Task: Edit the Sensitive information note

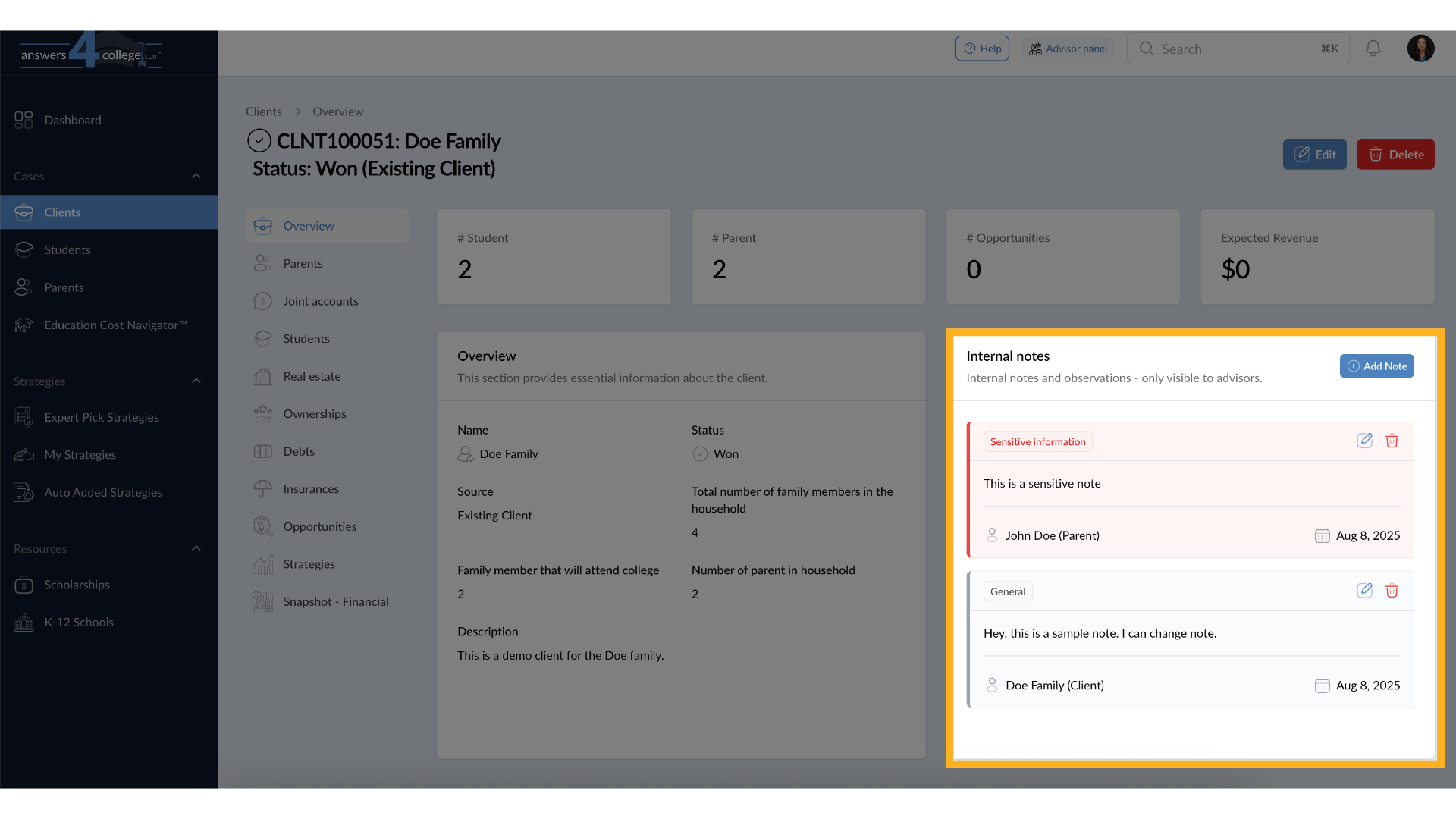Action: click(x=1364, y=441)
